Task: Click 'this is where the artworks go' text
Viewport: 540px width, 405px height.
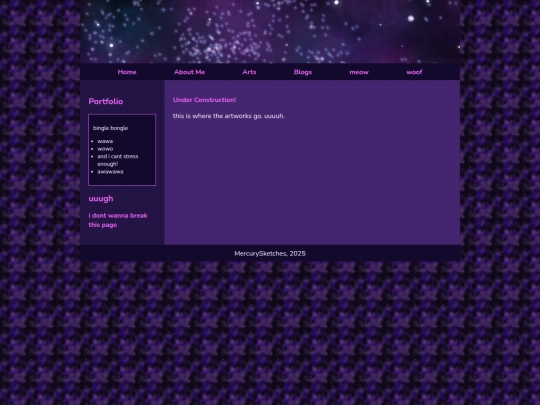Action: [x=229, y=116]
